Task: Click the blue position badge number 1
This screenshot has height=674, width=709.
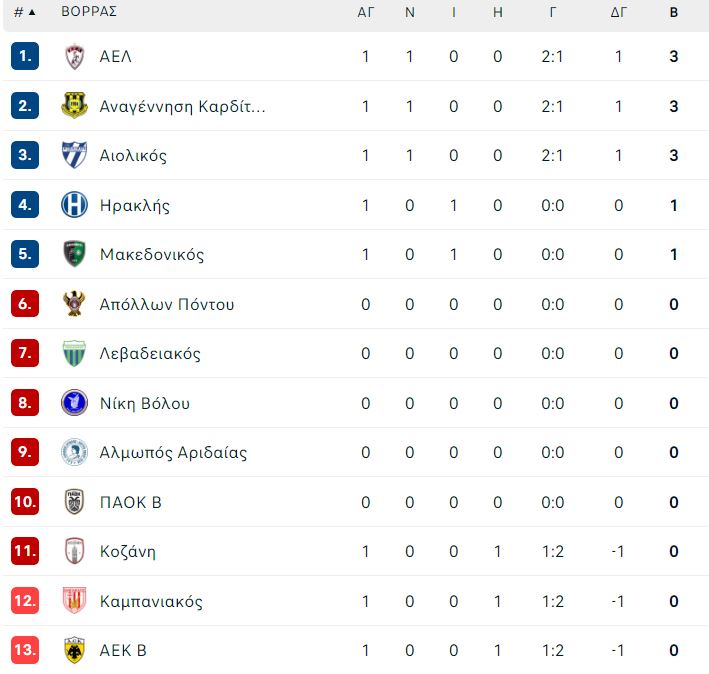Action: coord(25,56)
